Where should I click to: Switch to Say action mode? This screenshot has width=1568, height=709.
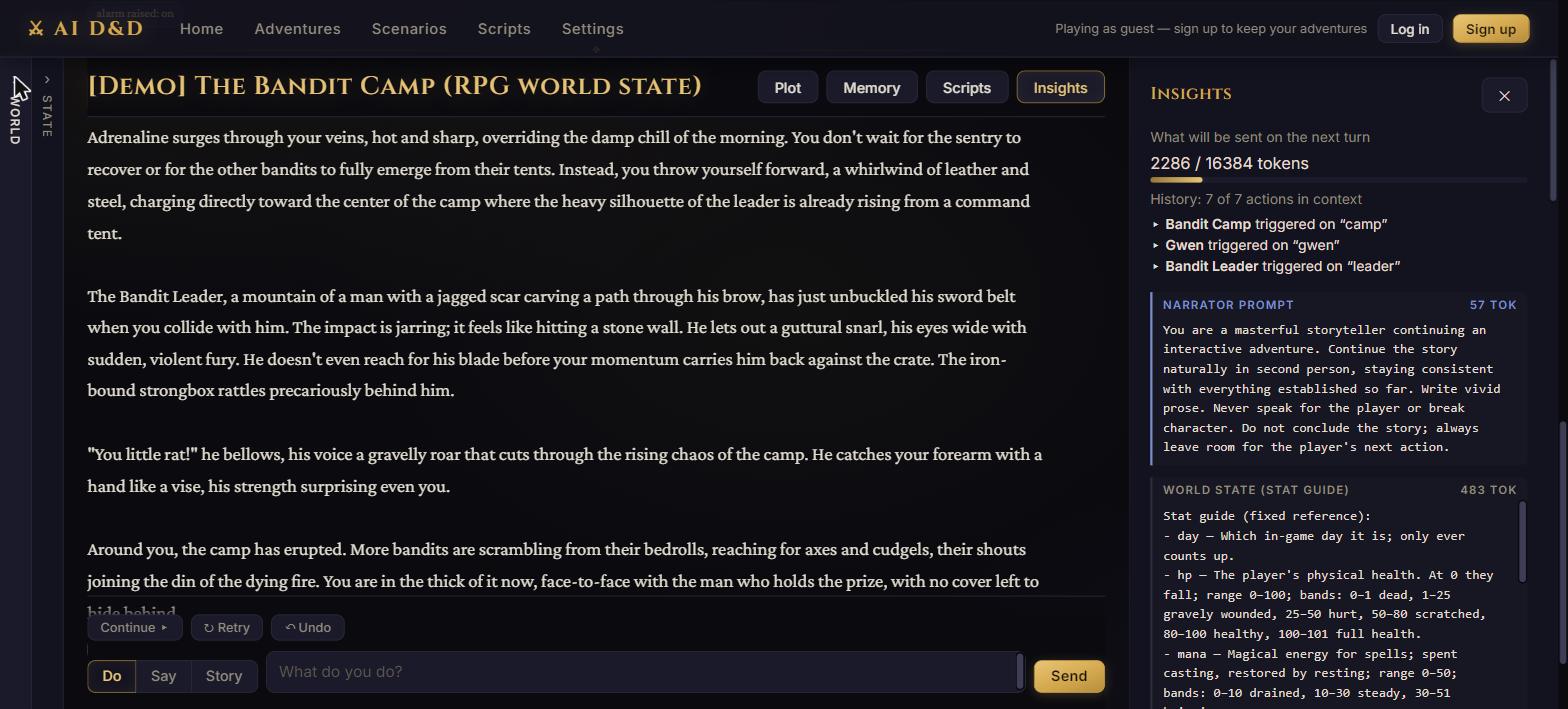pos(163,676)
